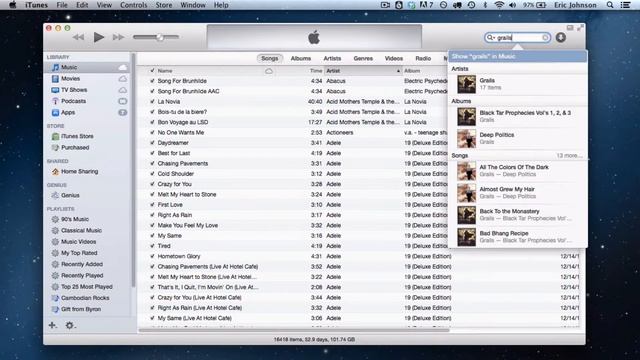Image resolution: width=640 pixels, height=360 pixels.
Task: Skip to previous track with rewind button
Action: (78, 37)
